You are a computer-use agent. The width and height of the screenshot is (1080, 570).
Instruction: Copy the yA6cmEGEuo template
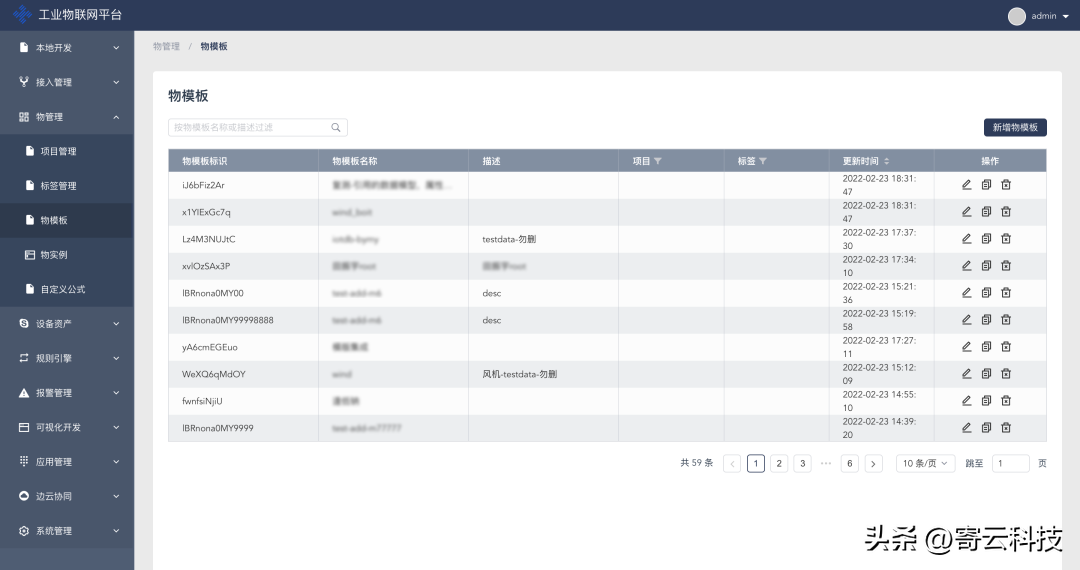pos(986,346)
